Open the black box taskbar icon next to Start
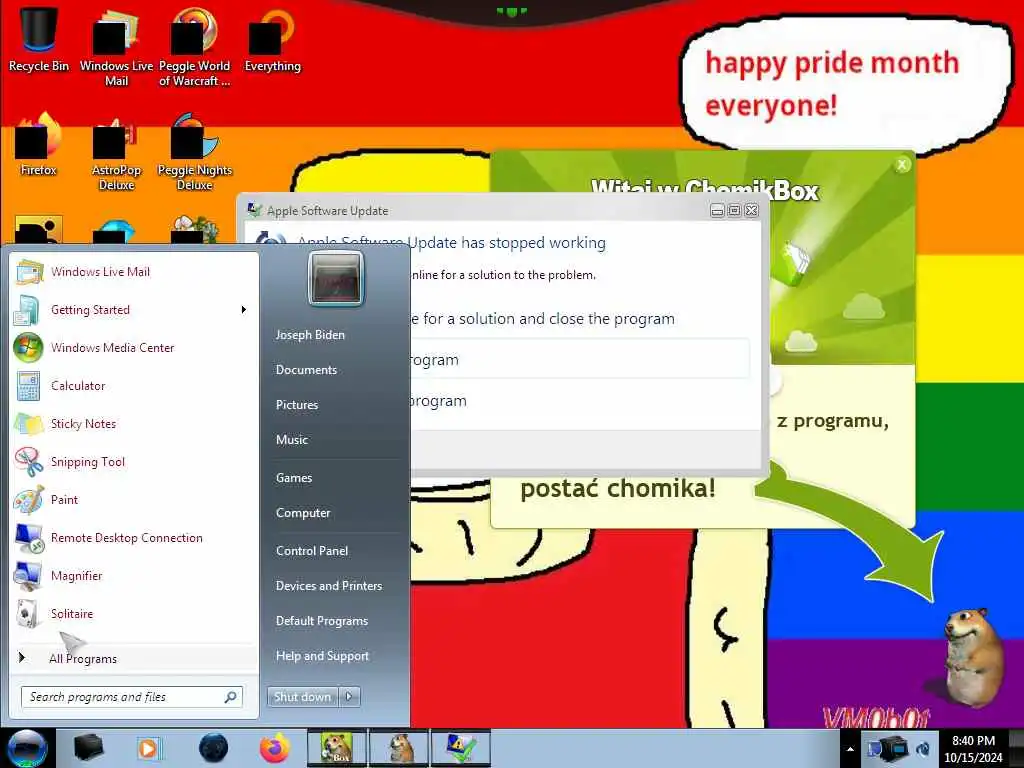The height and width of the screenshot is (768, 1024). tap(88, 748)
